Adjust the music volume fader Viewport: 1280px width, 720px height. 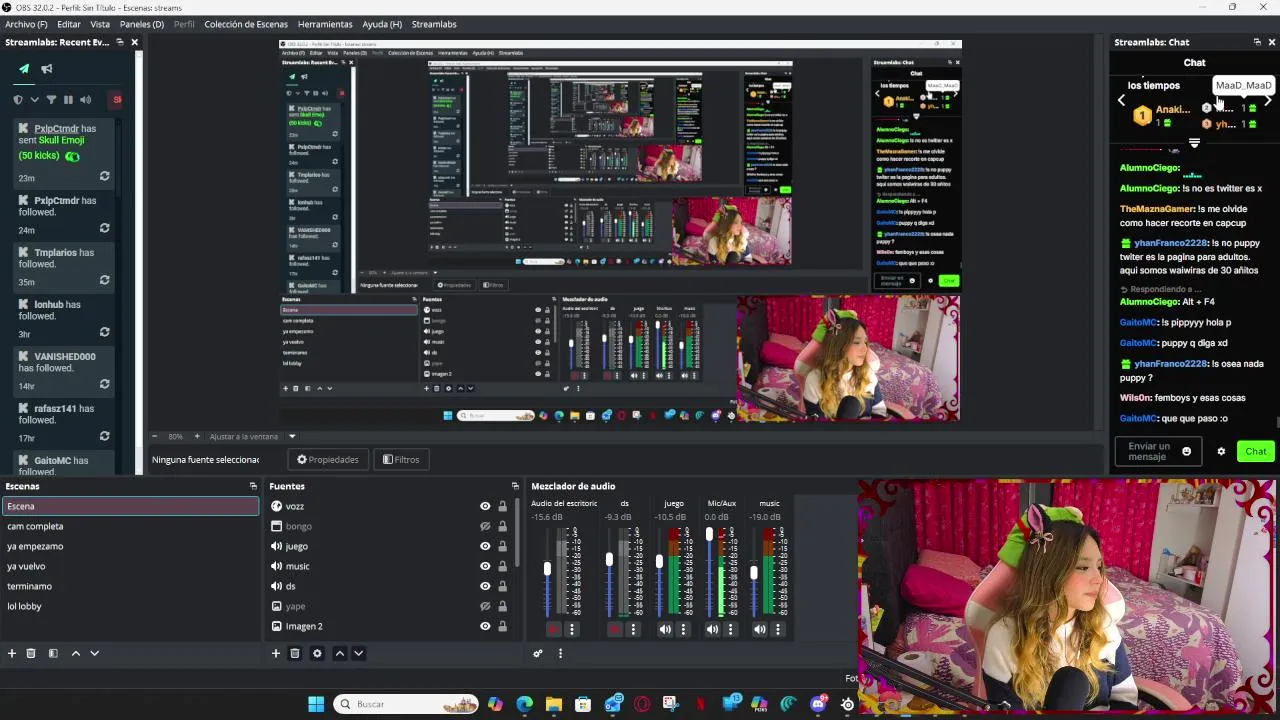point(754,573)
